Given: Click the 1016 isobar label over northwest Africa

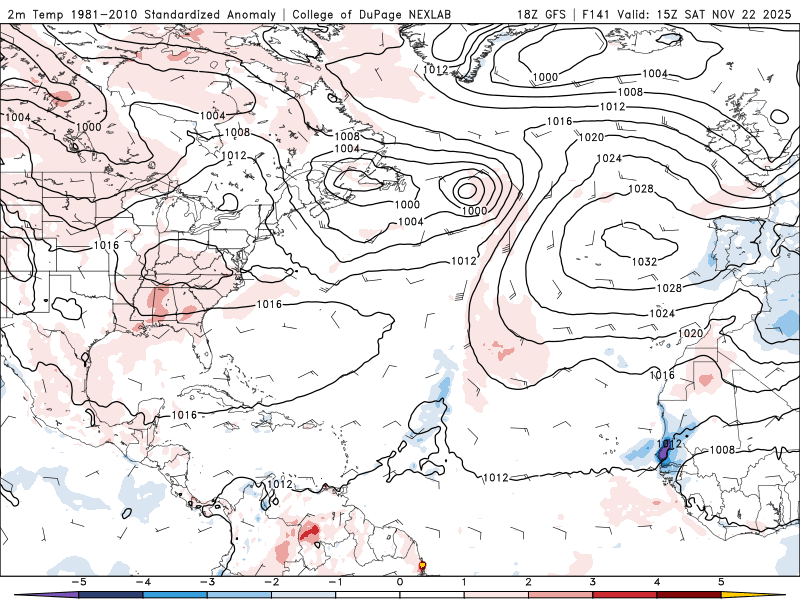Looking at the screenshot, I should (662, 375).
